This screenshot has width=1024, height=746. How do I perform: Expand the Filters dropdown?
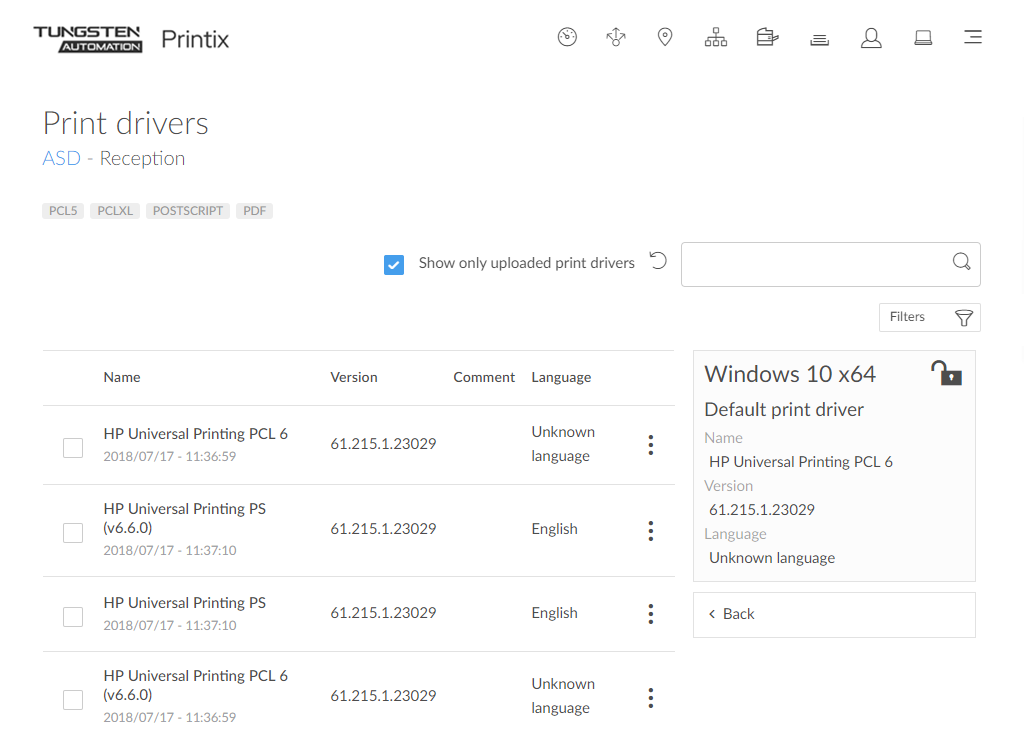[929, 317]
